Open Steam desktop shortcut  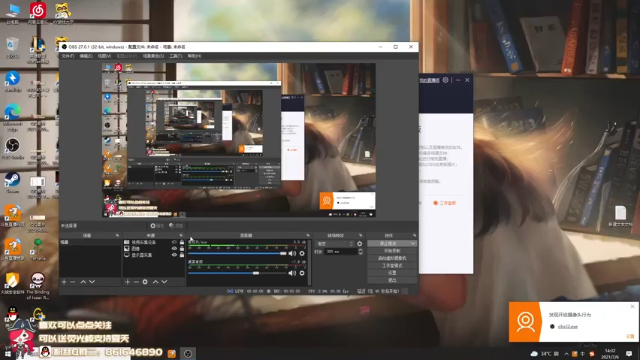[x=13, y=182]
